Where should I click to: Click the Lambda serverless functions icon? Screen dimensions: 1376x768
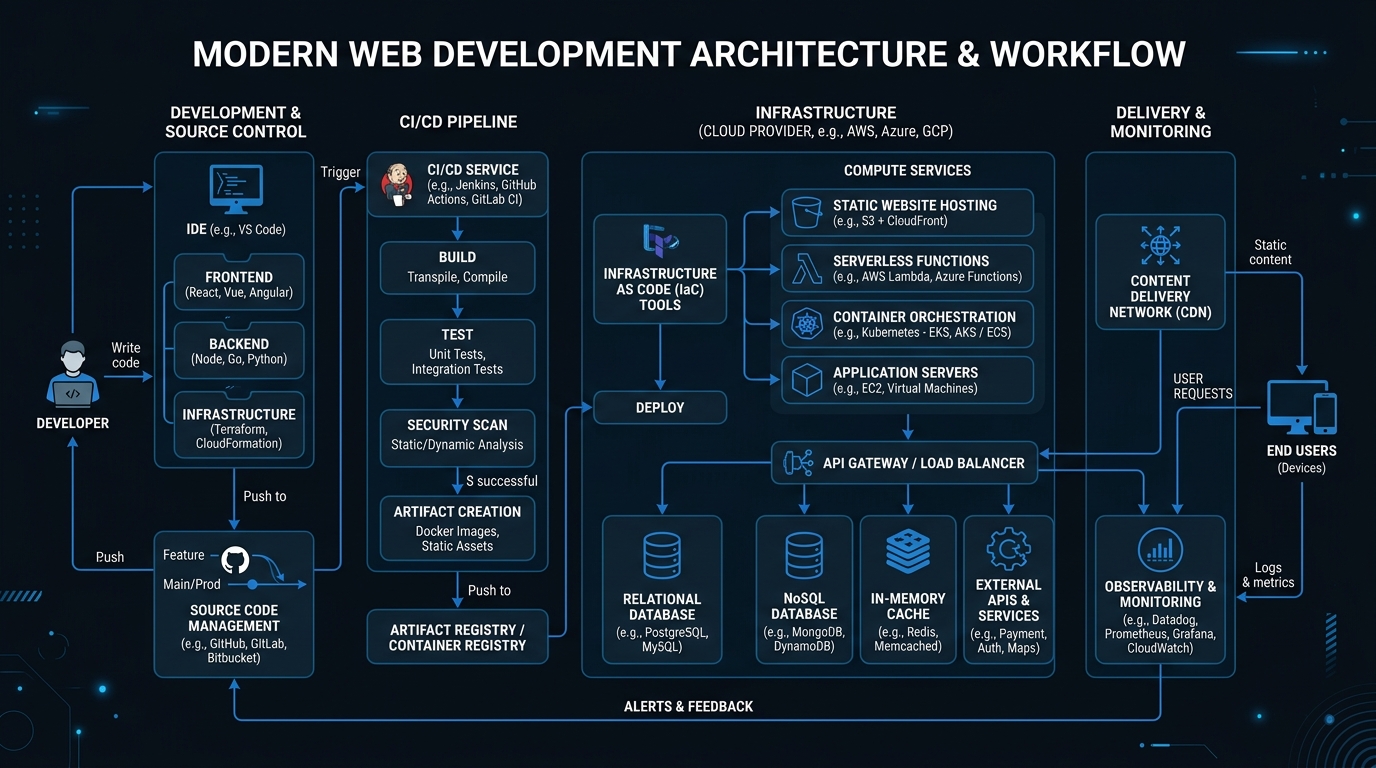coord(806,268)
